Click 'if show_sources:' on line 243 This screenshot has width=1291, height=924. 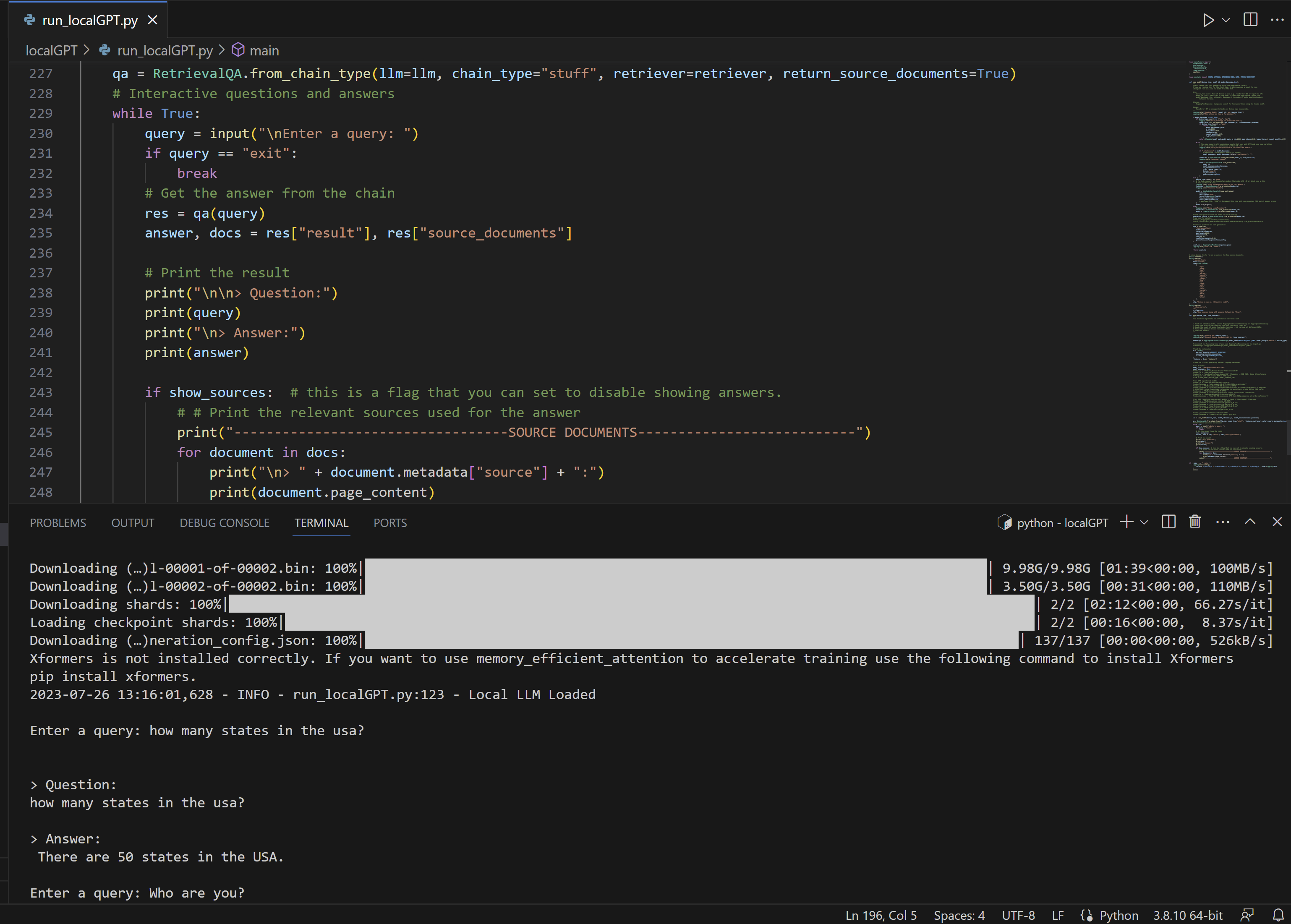209,392
